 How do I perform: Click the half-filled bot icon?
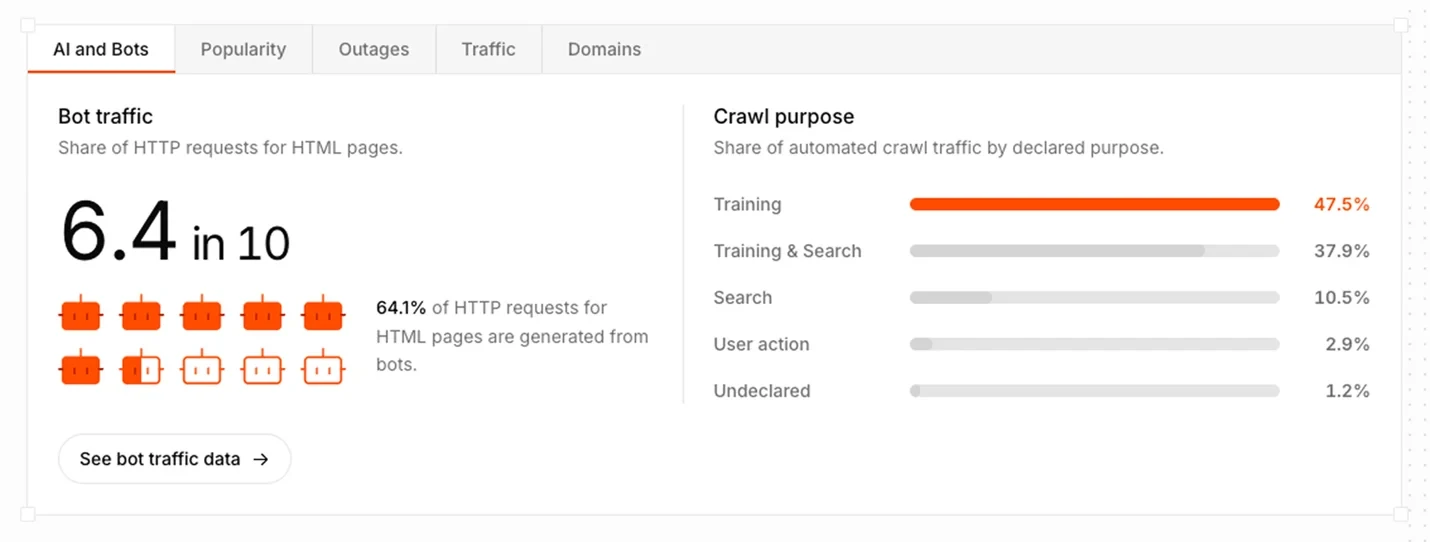click(x=141, y=368)
